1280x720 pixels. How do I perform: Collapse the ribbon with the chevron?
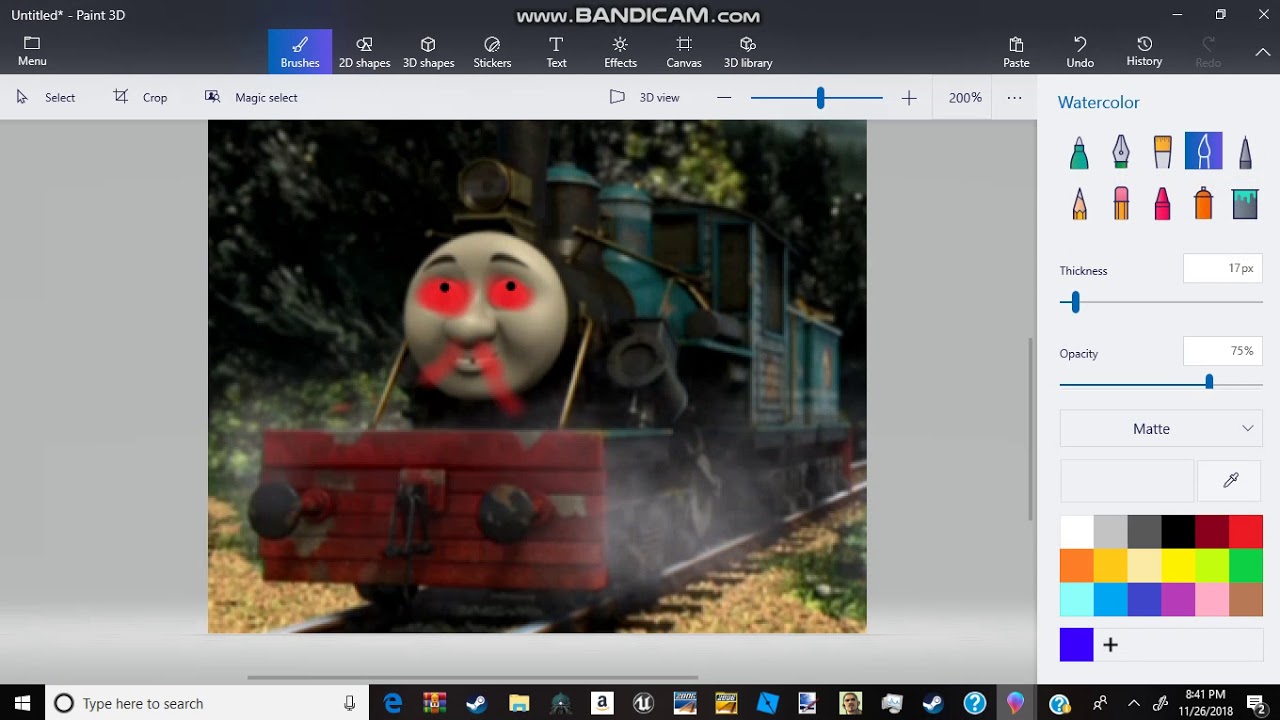(x=1262, y=52)
